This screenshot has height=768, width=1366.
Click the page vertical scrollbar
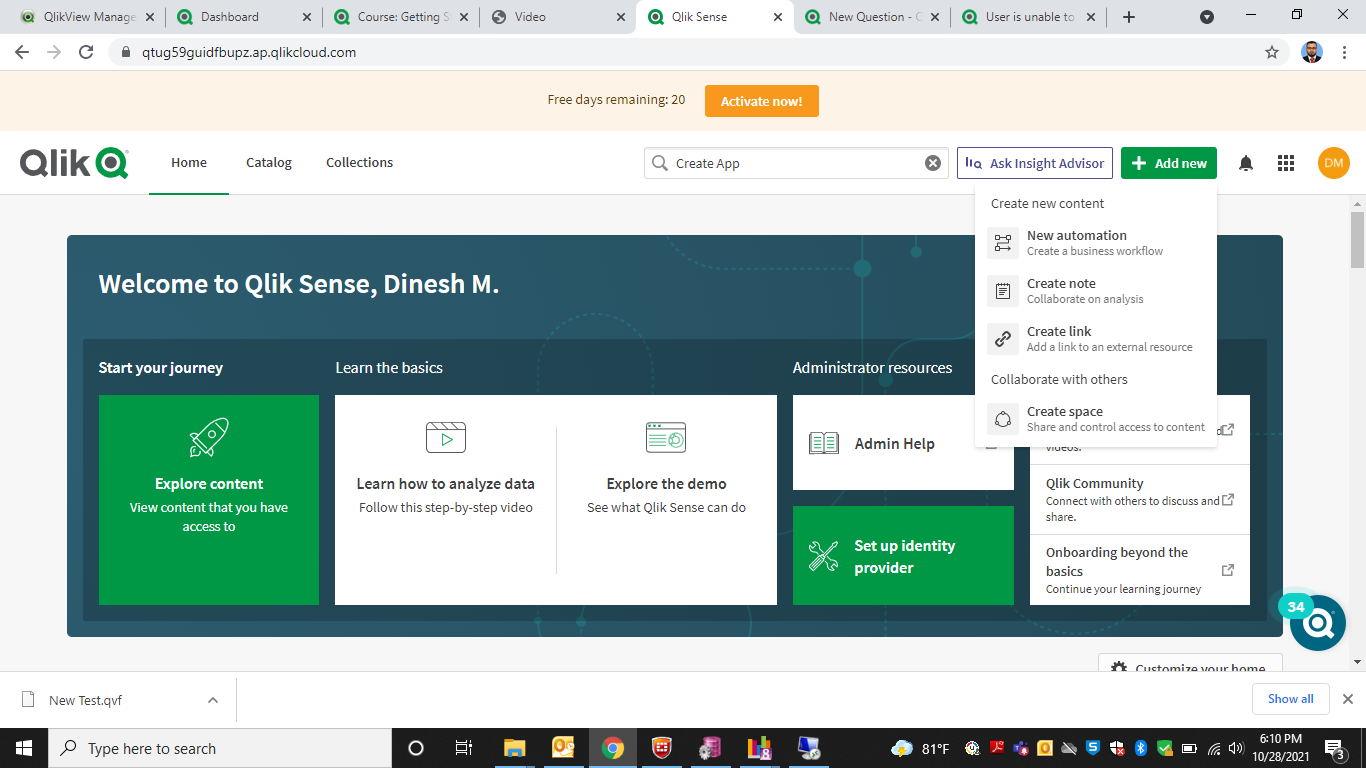tap(1357, 240)
